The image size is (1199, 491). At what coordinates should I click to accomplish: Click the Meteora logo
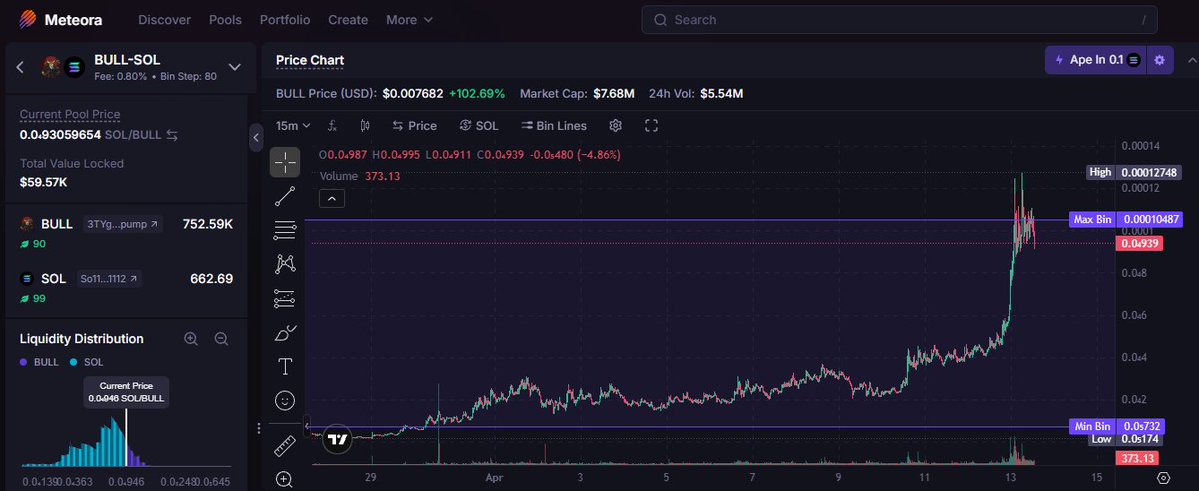coord(60,20)
